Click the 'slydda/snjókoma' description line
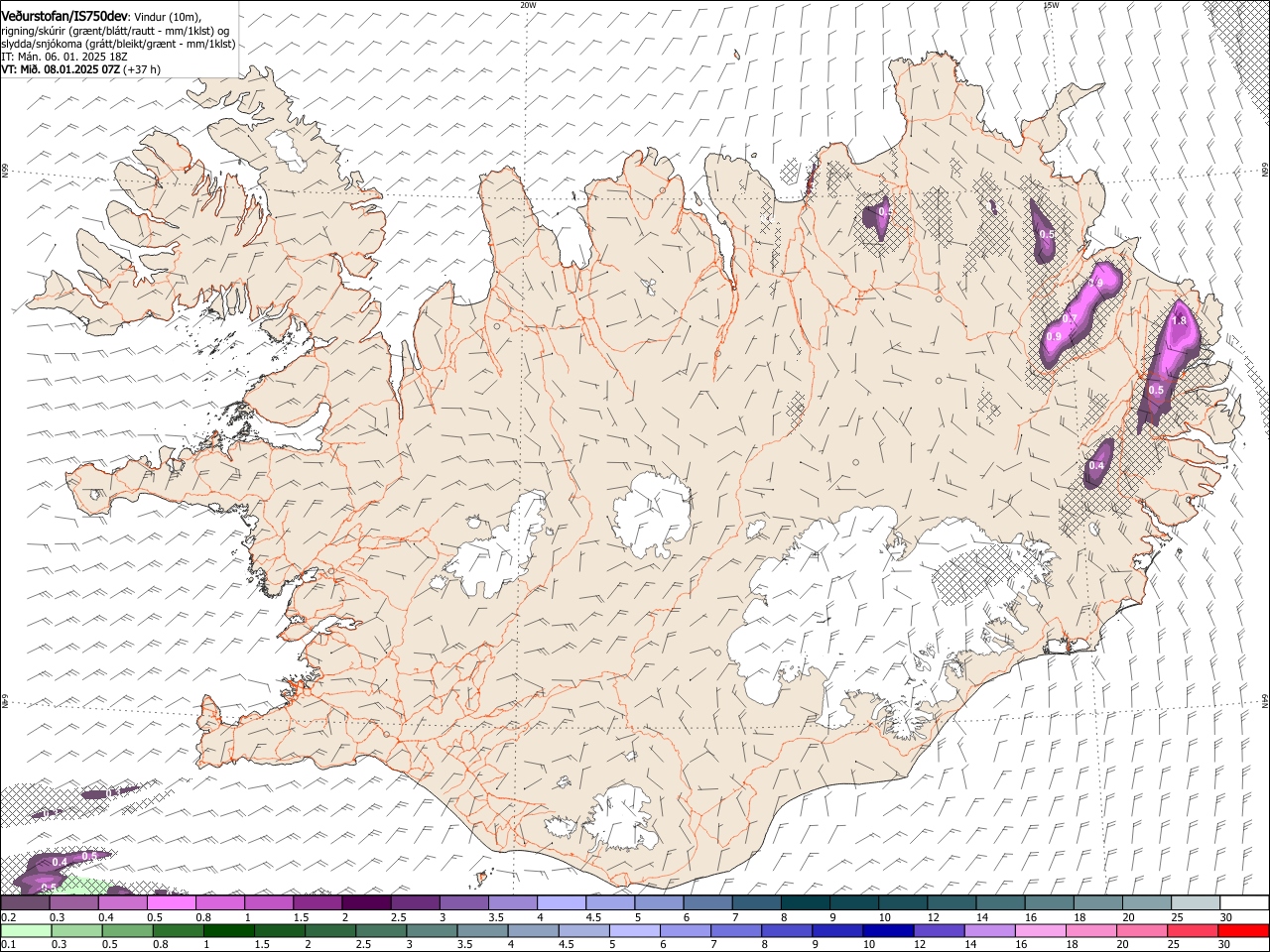1270x952 pixels. point(118,44)
